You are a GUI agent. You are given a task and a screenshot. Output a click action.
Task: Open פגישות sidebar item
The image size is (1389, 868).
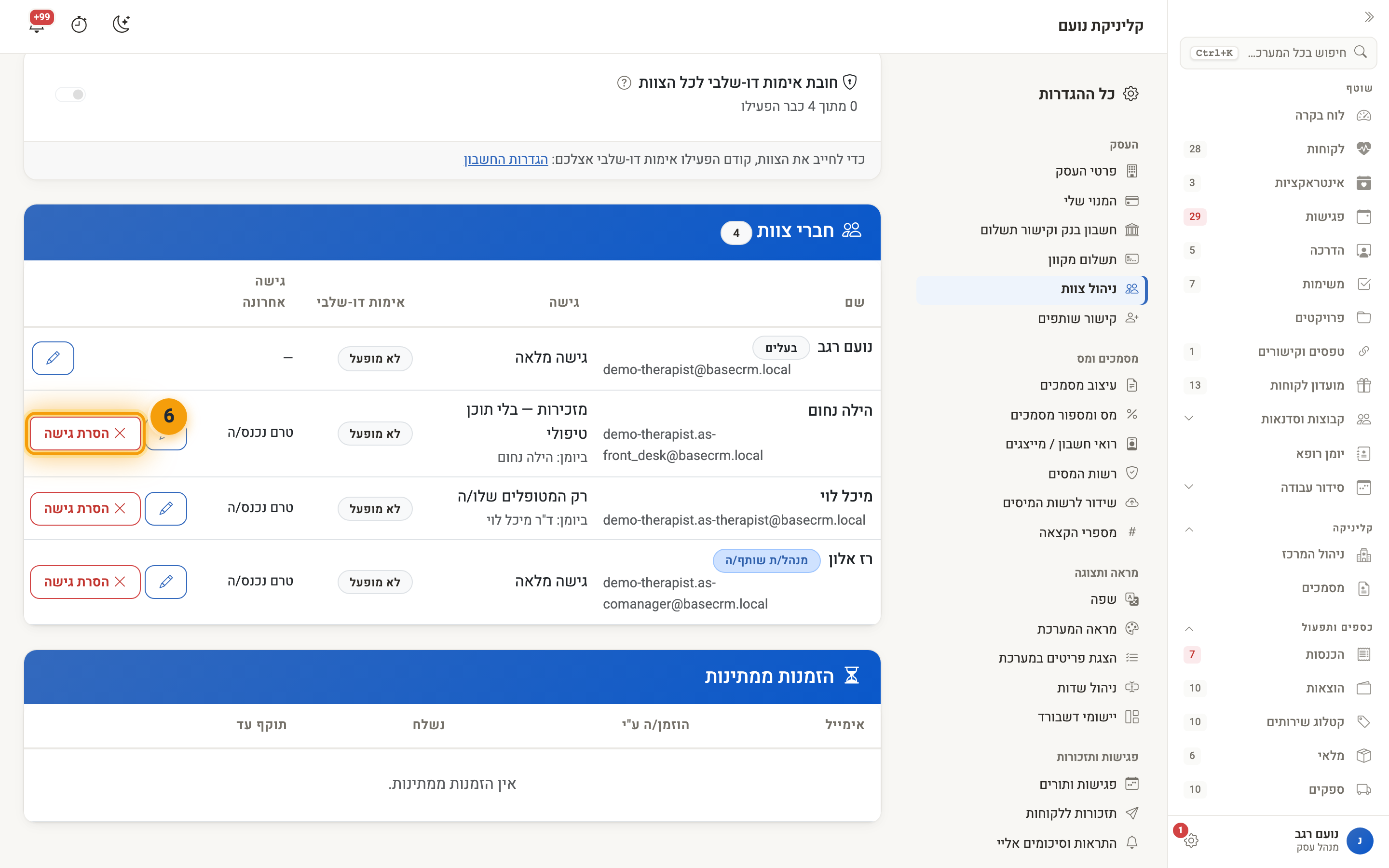click(x=1278, y=217)
